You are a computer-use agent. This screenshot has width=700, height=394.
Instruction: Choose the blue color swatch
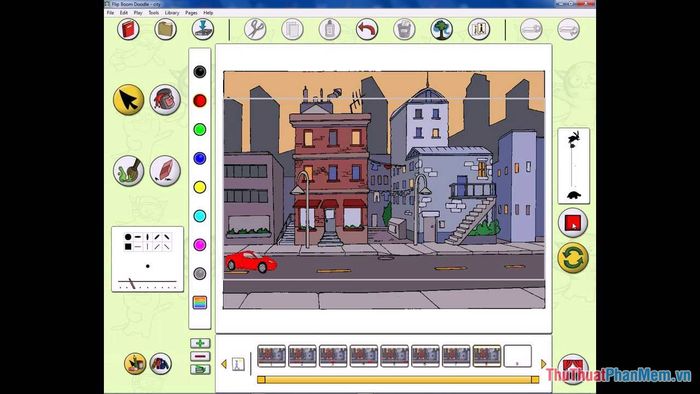200,158
